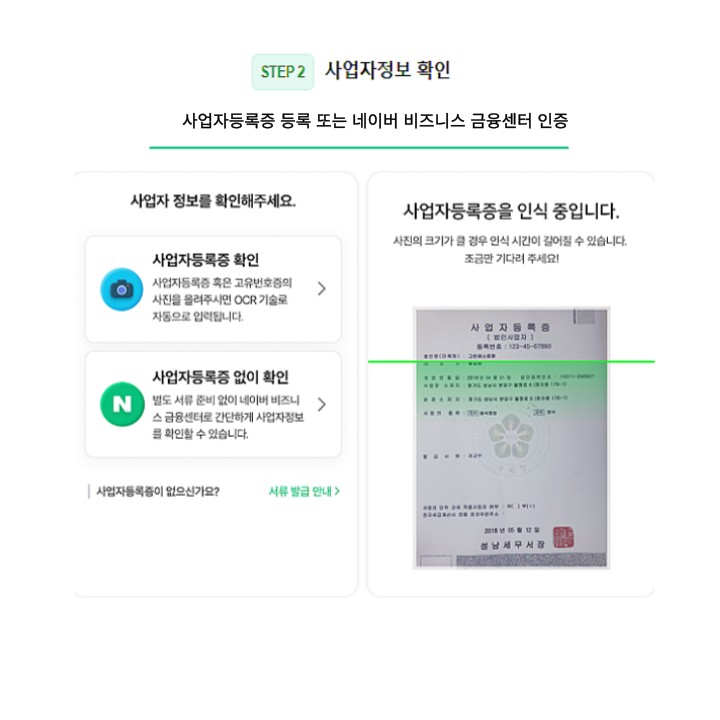Image resolution: width=720 pixels, height=720 pixels.
Task: Open chevron arrow on 사업자등록증 없이 확인 card
Action: [x=321, y=405]
